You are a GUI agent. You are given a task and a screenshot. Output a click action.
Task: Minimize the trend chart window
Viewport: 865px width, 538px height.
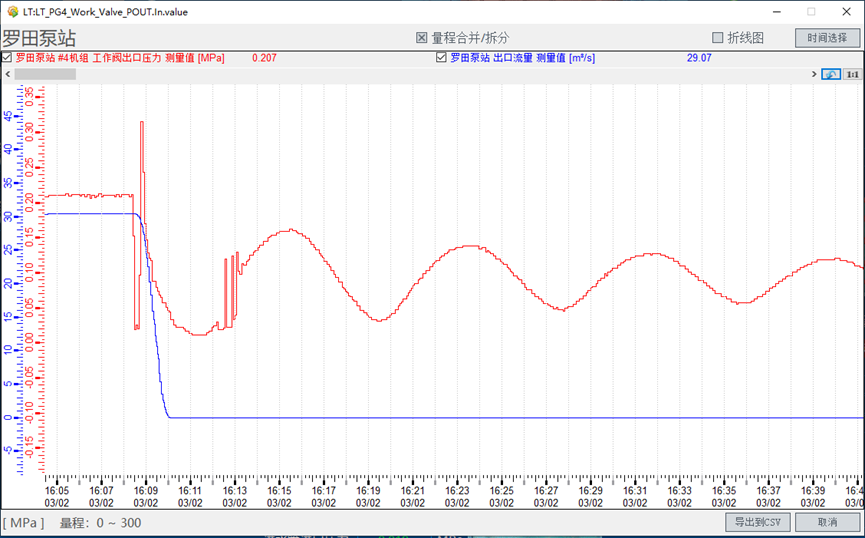click(776, 12)
